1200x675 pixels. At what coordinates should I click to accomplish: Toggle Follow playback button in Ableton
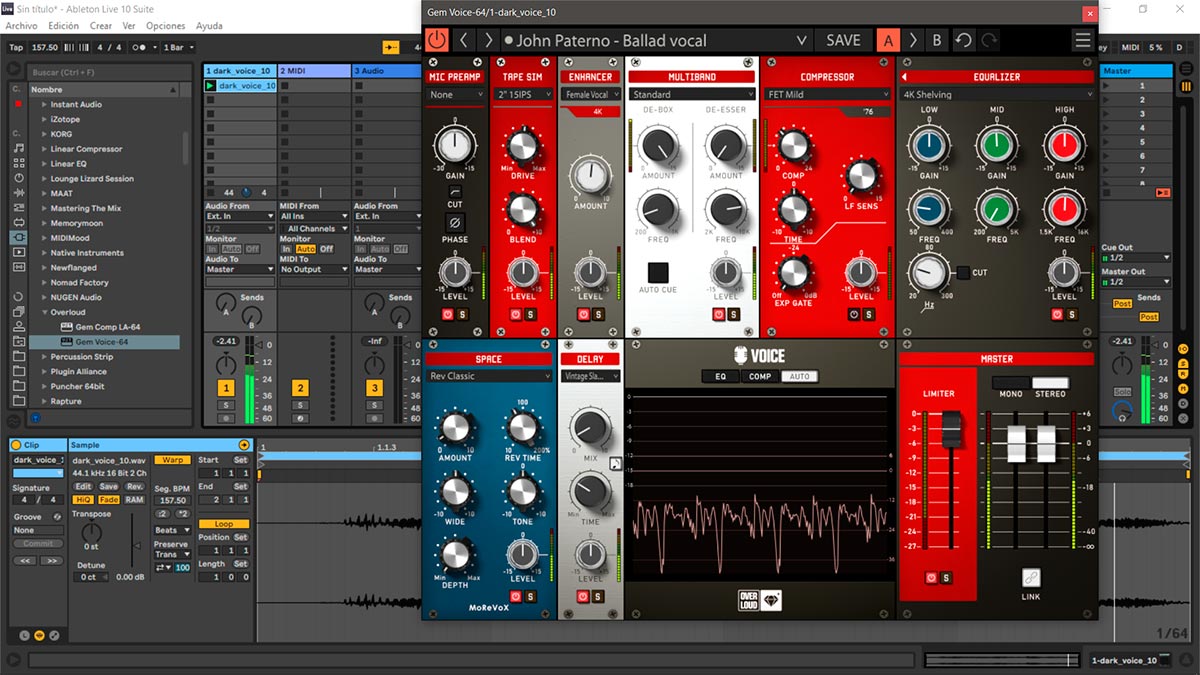click(x=390, y=47)
